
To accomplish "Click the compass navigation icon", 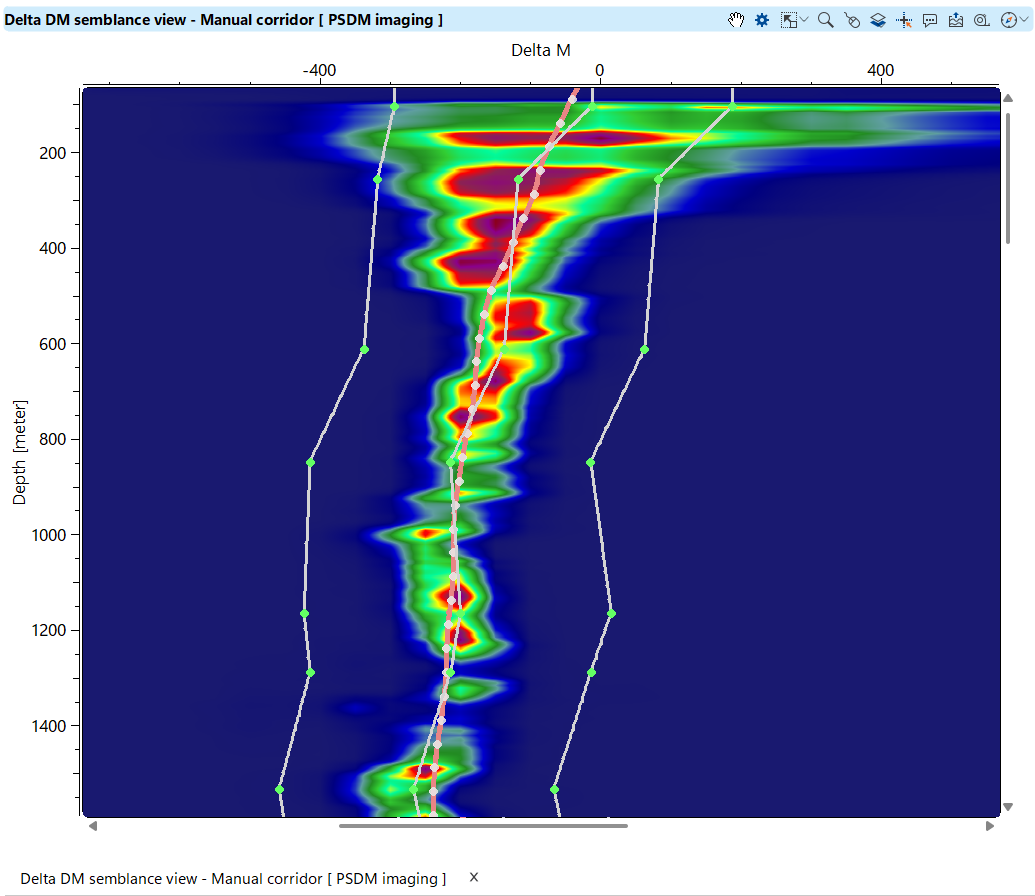I will click(1007, 20).
